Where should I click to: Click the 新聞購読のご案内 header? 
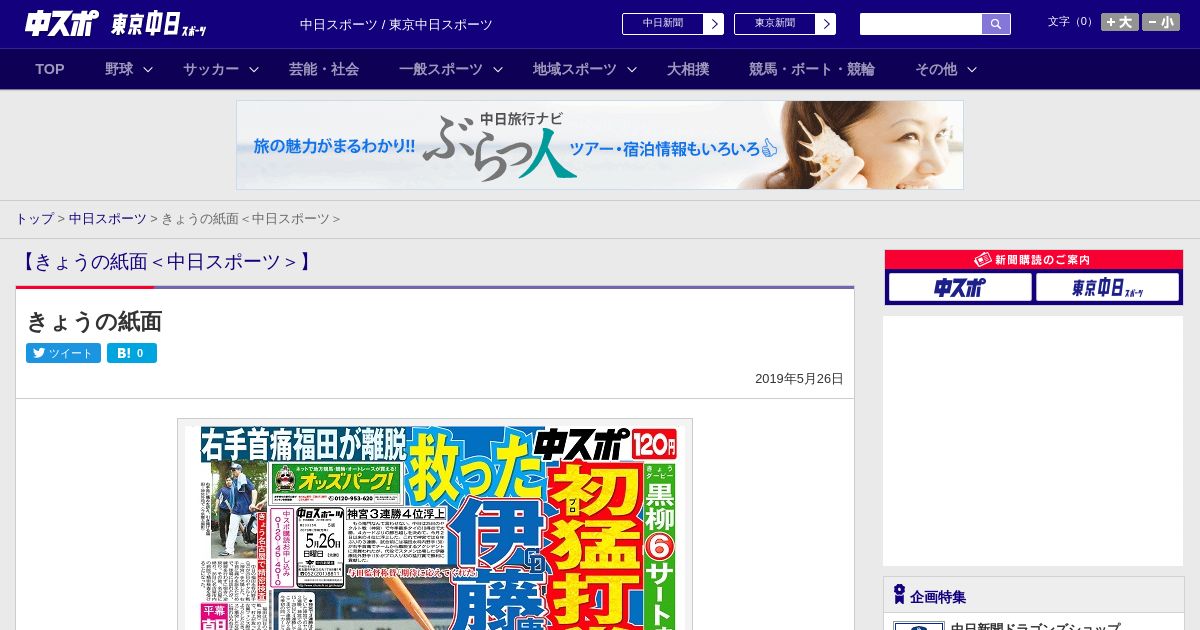click(1034, 260)
